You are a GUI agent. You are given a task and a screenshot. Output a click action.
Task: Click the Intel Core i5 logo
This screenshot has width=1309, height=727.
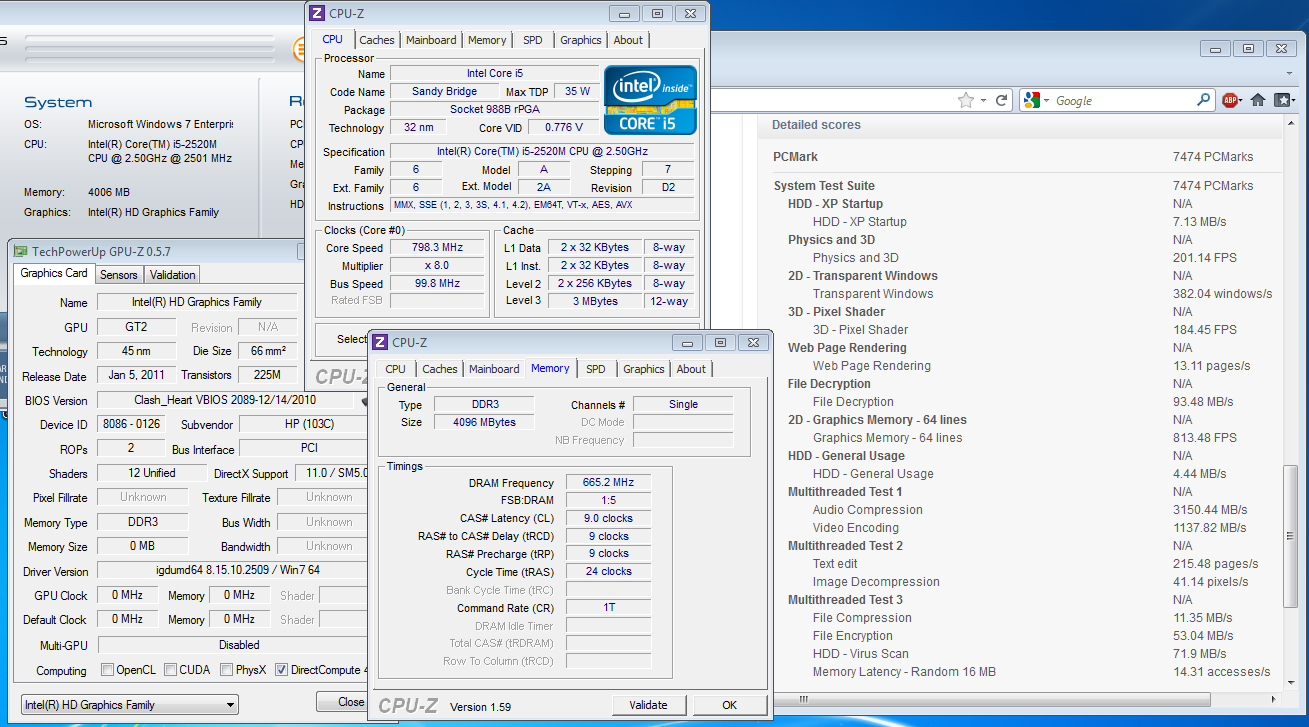coord(648,100)
